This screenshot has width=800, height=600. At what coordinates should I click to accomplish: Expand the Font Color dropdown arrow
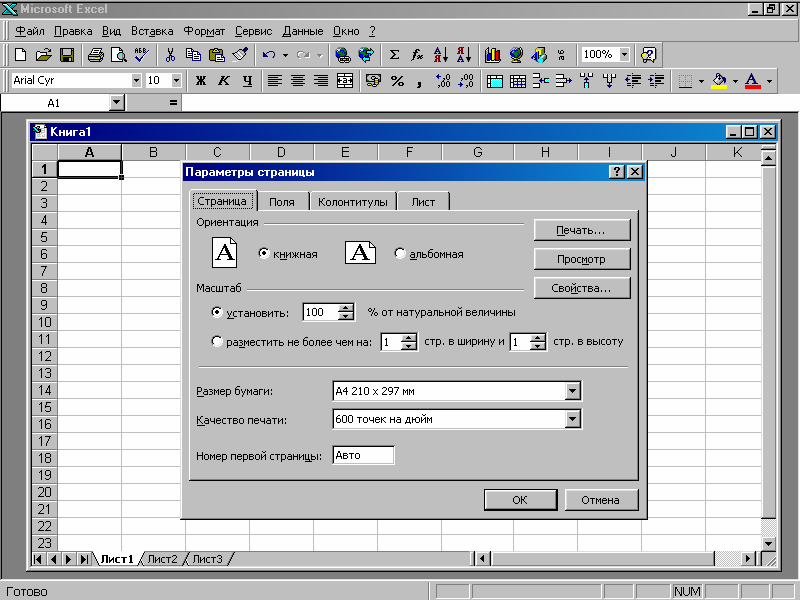tap(769, 81)
